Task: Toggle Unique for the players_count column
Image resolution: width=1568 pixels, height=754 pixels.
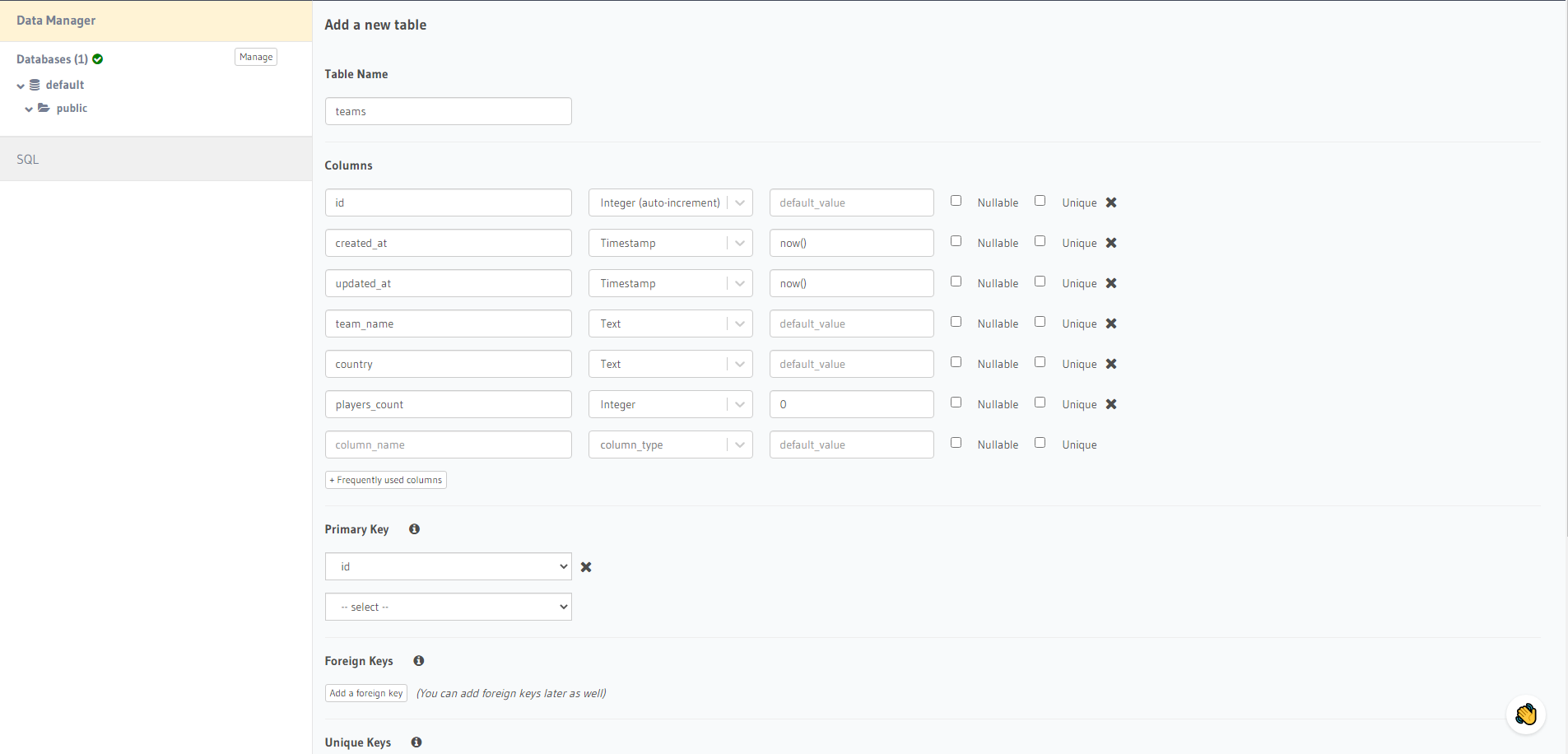Action: pyautogui.click(x=1040, y=403)
